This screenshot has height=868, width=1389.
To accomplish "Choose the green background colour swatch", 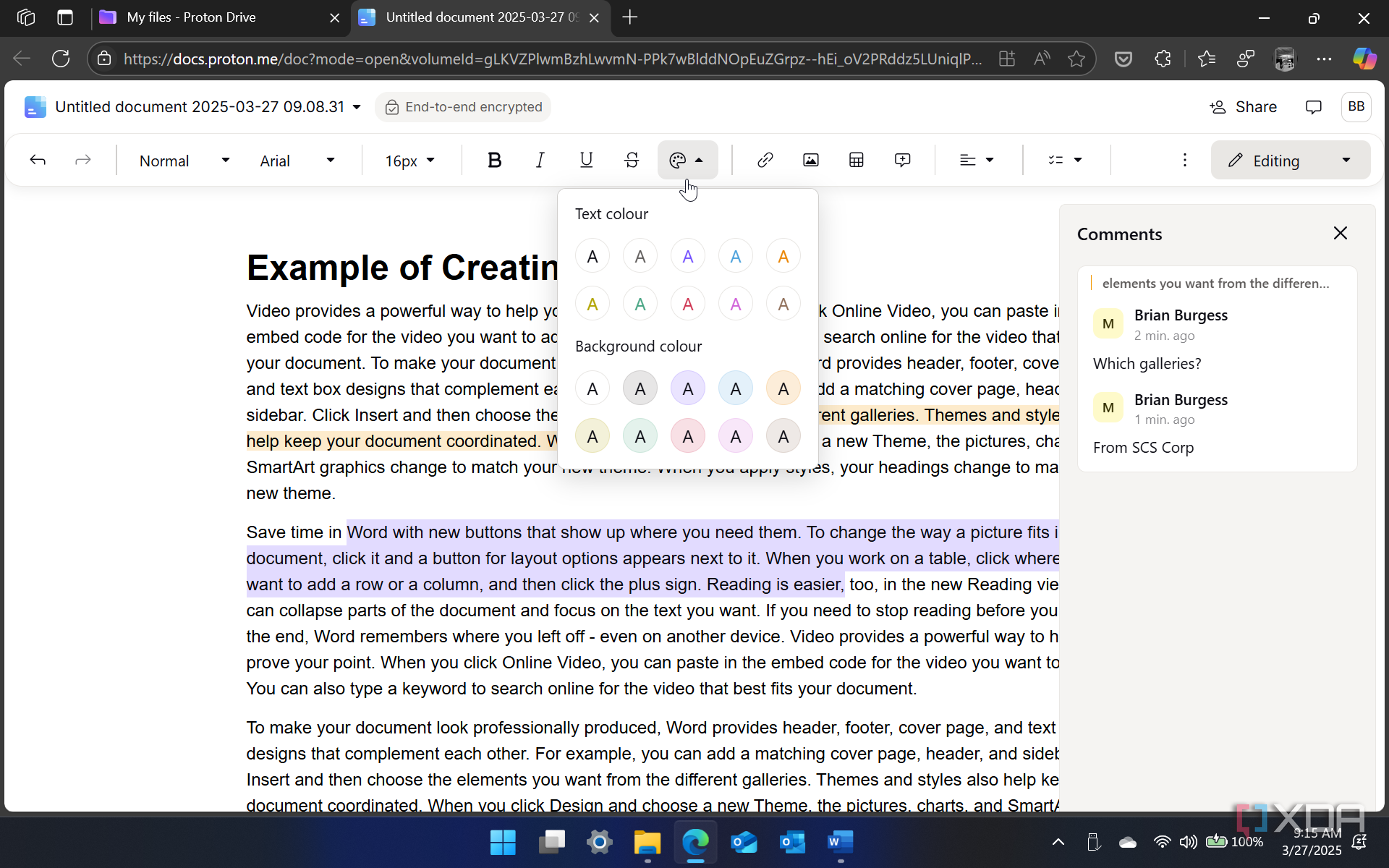I will [640, 437].
